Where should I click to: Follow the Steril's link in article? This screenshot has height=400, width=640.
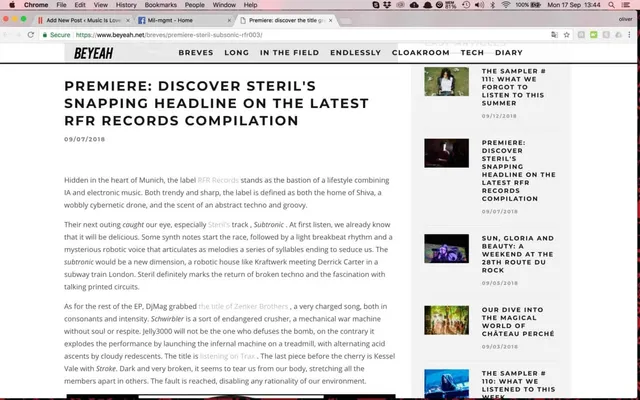point(219,224)
